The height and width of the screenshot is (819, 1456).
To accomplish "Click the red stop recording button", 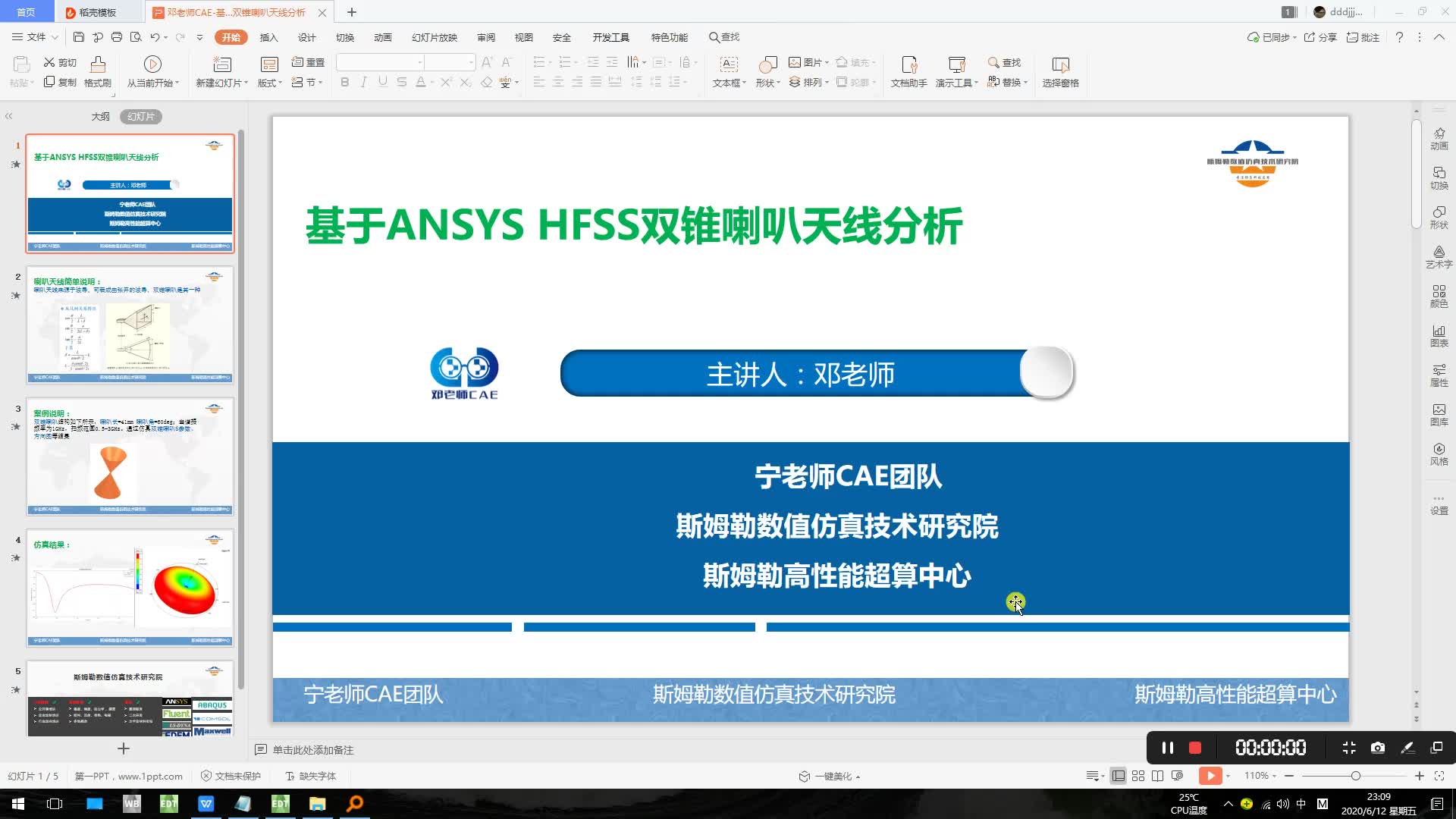I will coord(1195,748).
